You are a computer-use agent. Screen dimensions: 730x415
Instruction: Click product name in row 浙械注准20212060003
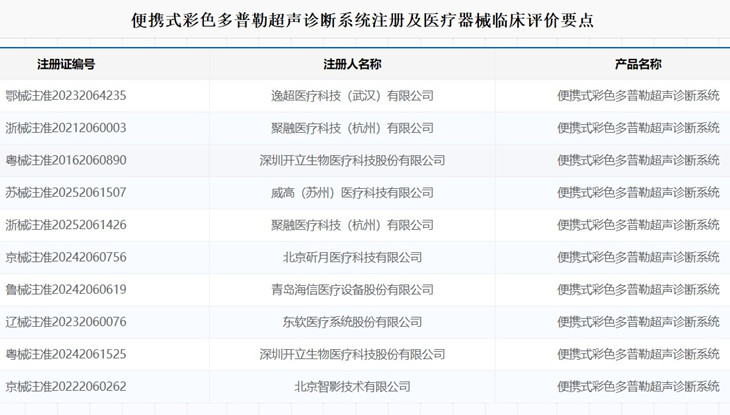[x=638, y=128]
